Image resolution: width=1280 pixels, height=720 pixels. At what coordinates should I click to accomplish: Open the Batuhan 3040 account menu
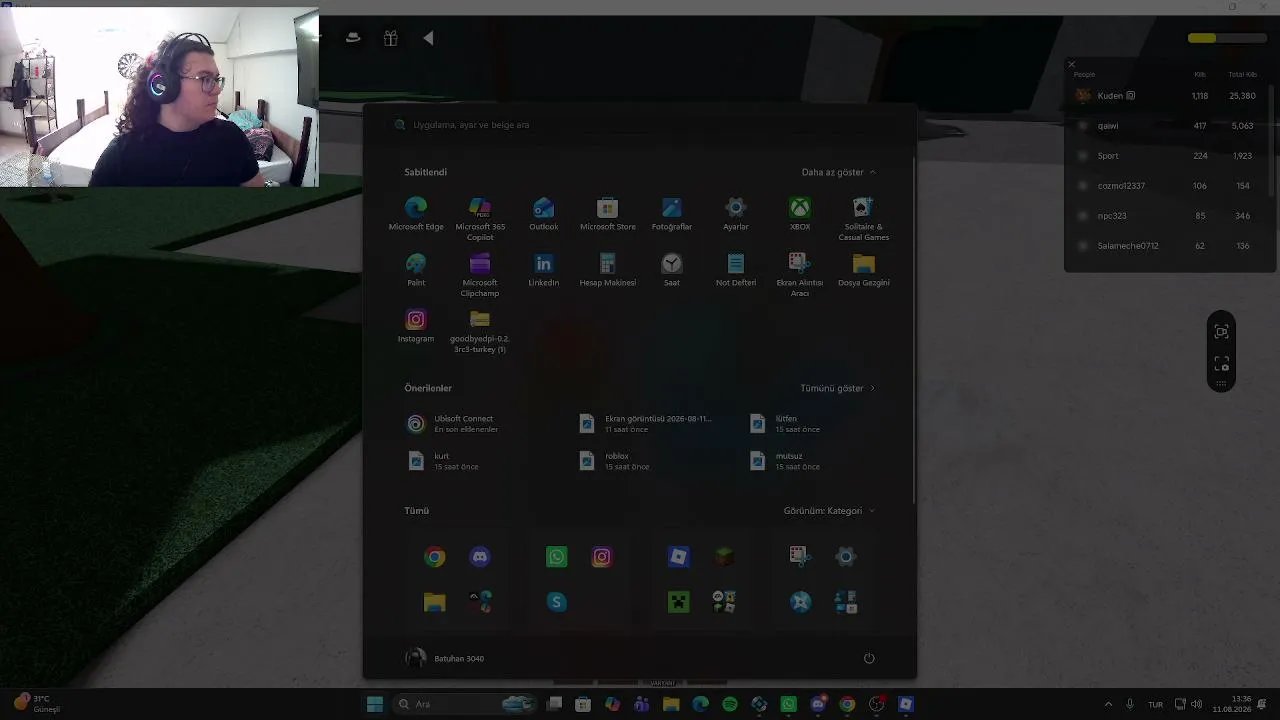(445, 658)
